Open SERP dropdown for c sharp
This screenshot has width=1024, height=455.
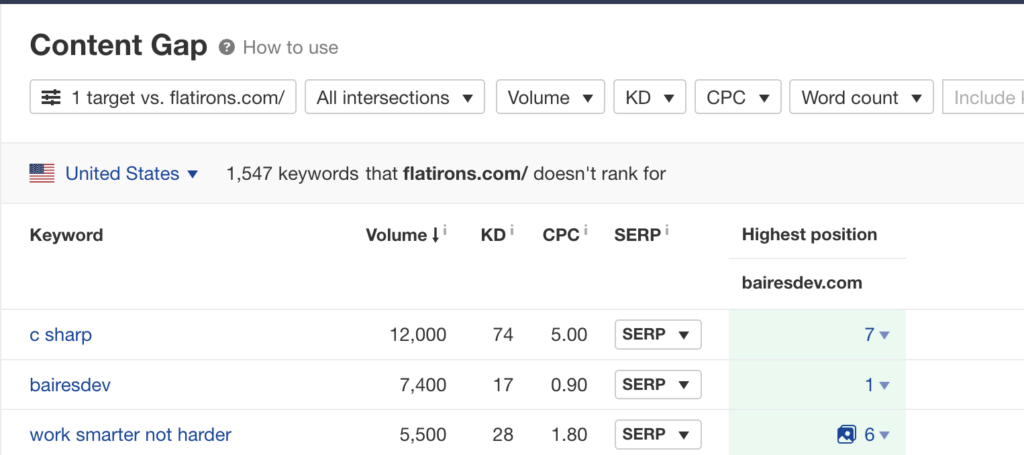click(657, 335)
